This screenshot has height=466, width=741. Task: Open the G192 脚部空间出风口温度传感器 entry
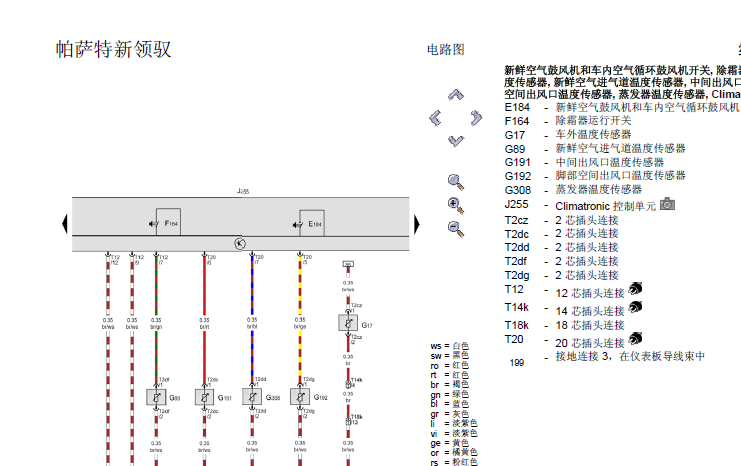[595, 176]
